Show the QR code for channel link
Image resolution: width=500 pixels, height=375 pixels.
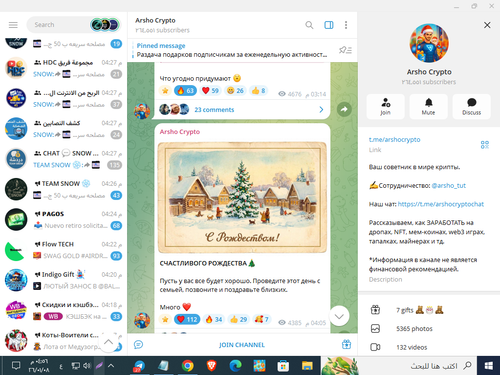click(x=485, y=145)
